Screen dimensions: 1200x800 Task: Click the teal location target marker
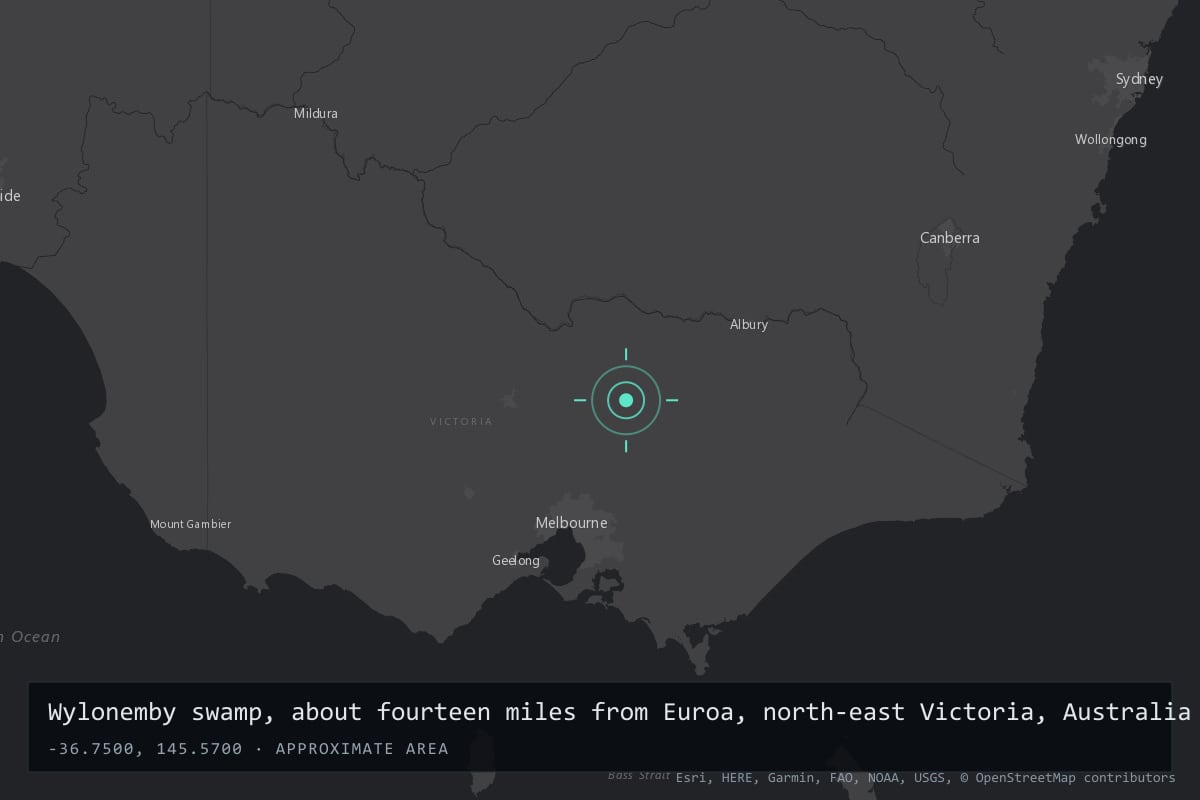(x=626, y=400)
